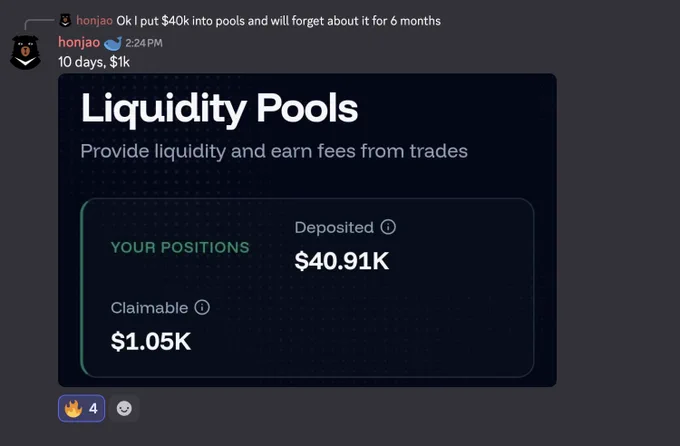Click the Claimable info icon
This screenshot has width=680, height=446.
202,307
